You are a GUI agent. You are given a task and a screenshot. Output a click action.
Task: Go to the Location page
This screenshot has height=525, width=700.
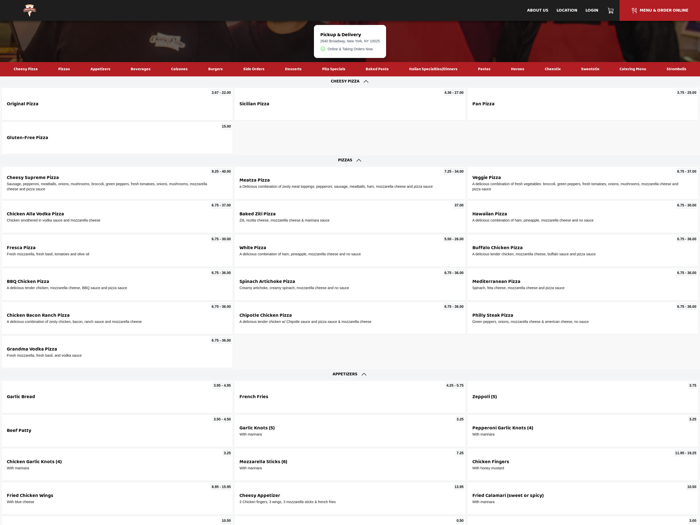pos(567,10)
